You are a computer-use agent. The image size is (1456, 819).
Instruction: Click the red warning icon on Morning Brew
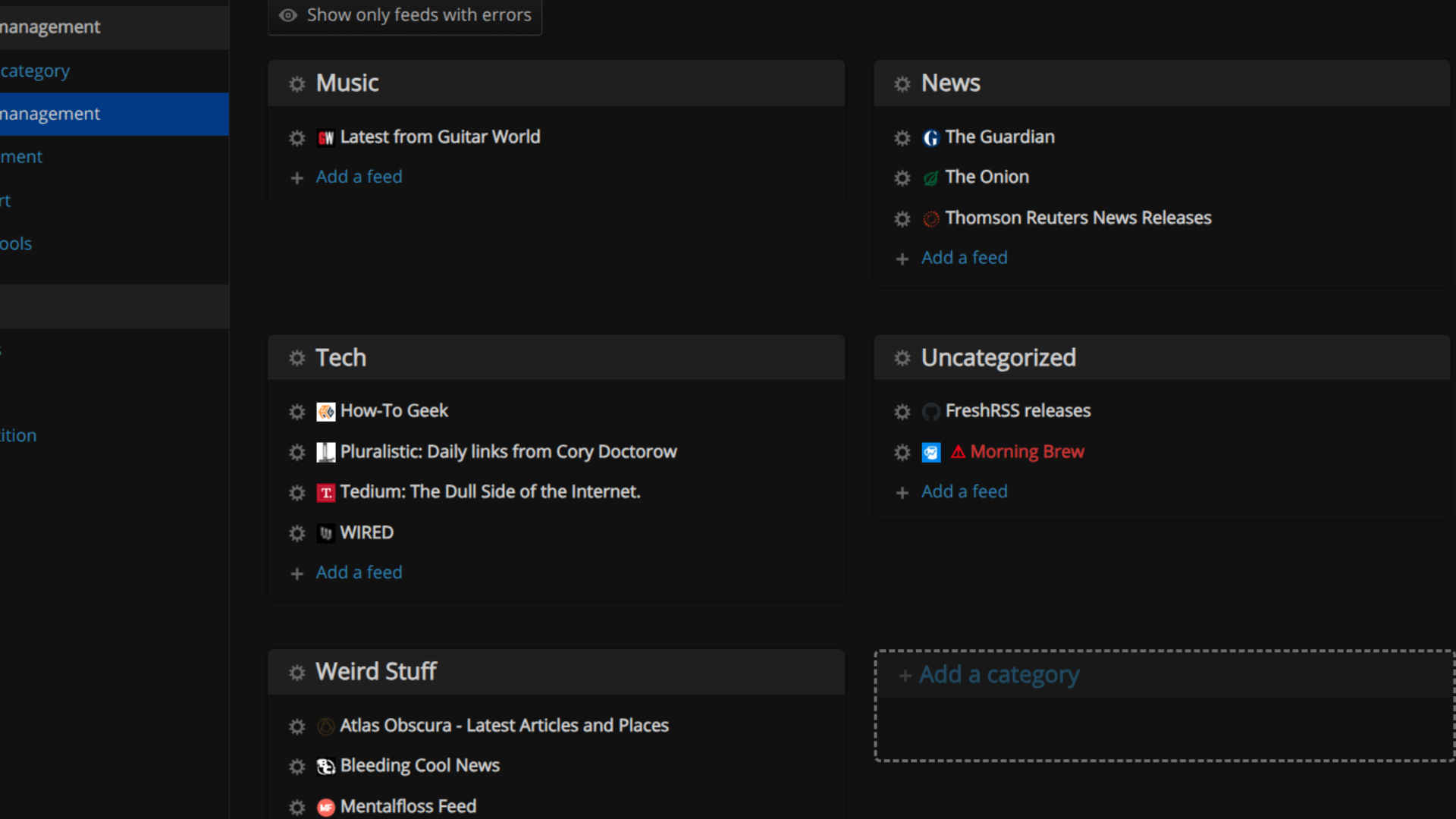[958, 452]
